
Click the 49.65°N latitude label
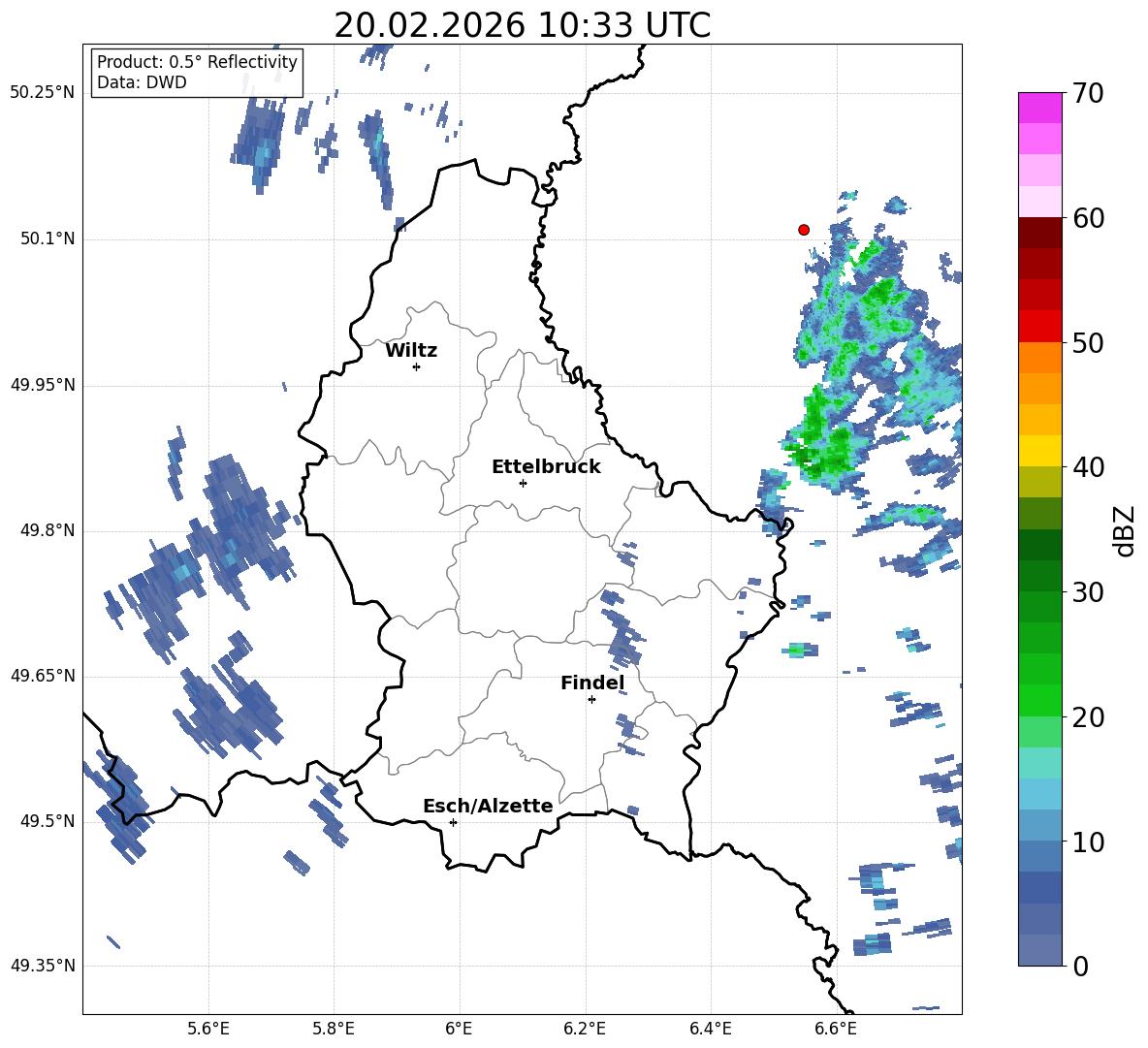coord(43,676)
